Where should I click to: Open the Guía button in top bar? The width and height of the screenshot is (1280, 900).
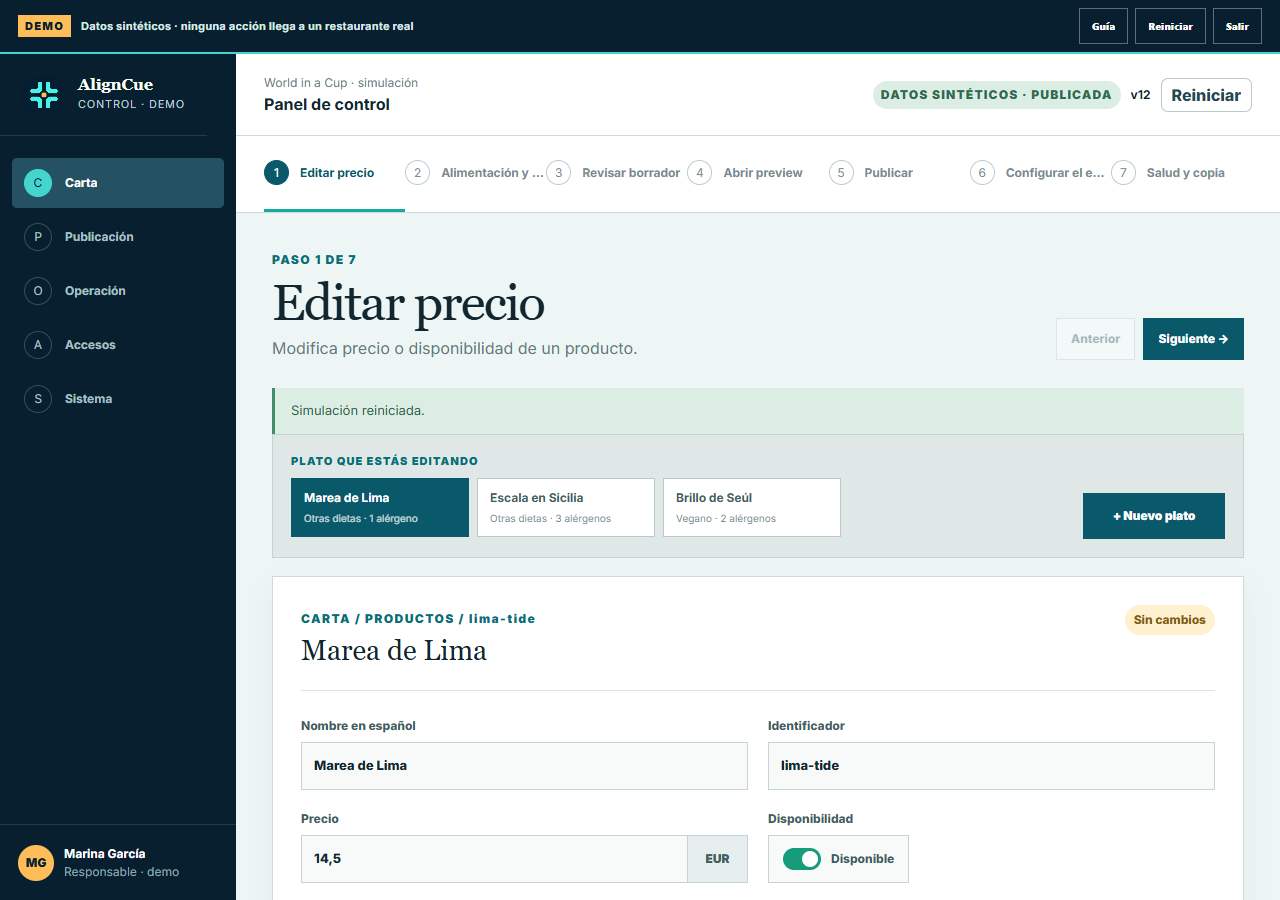(x=1103, y=26)
